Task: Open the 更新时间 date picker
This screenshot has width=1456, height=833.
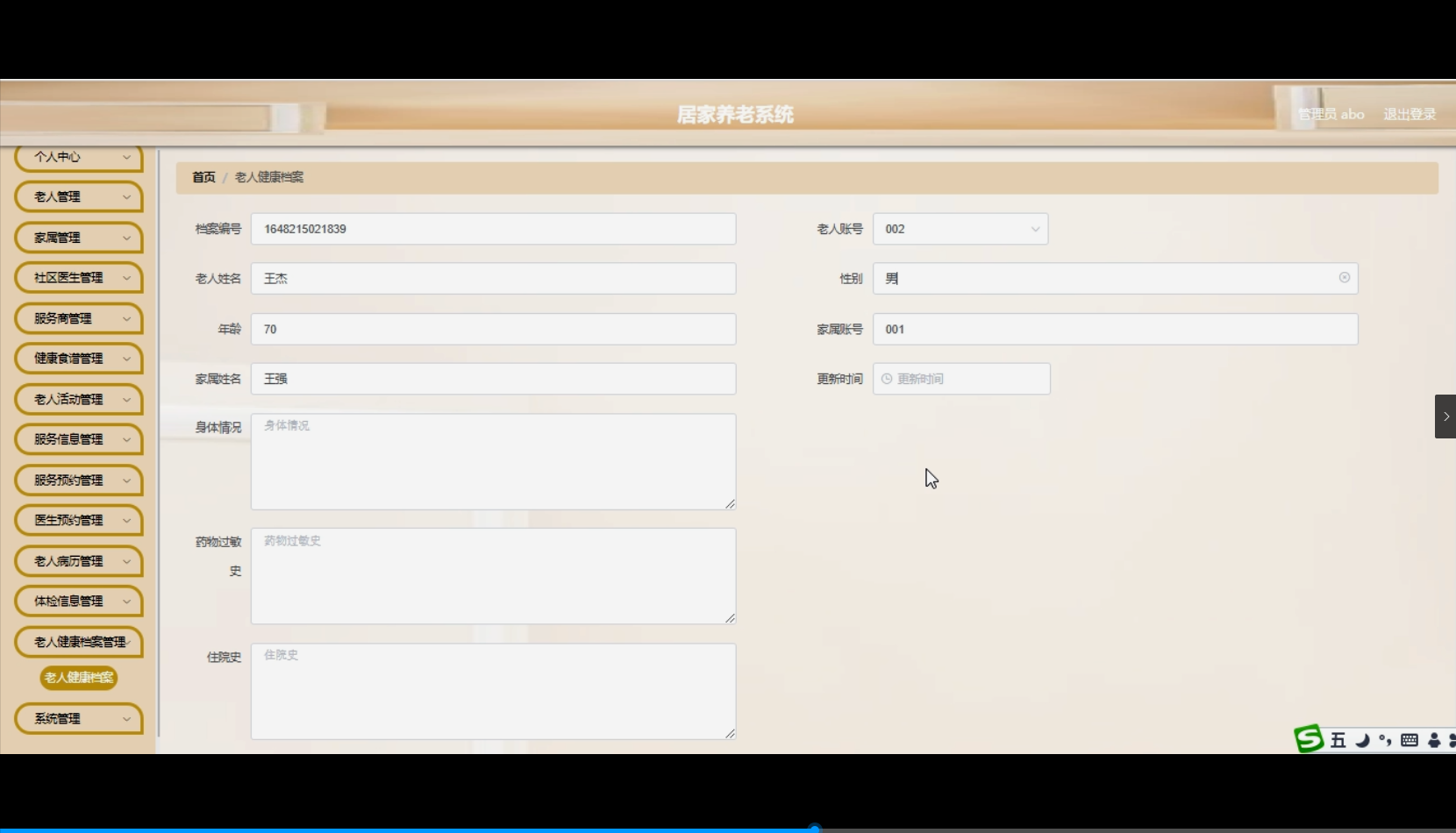Action: 961,379
